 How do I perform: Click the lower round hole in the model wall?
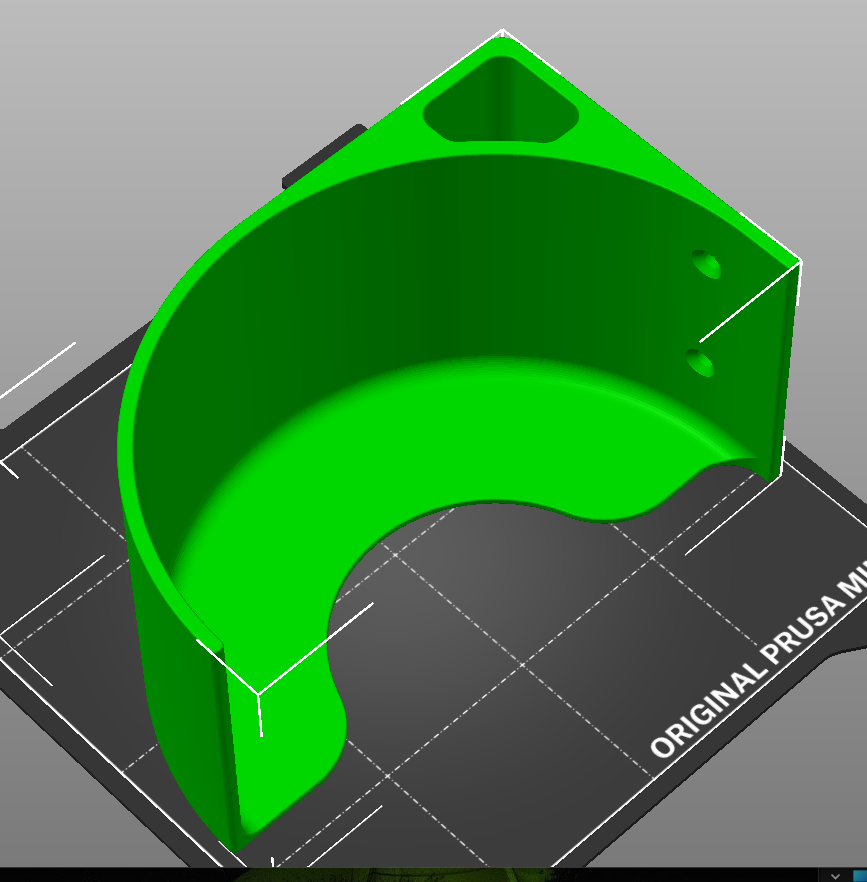(x=700, y=363)
